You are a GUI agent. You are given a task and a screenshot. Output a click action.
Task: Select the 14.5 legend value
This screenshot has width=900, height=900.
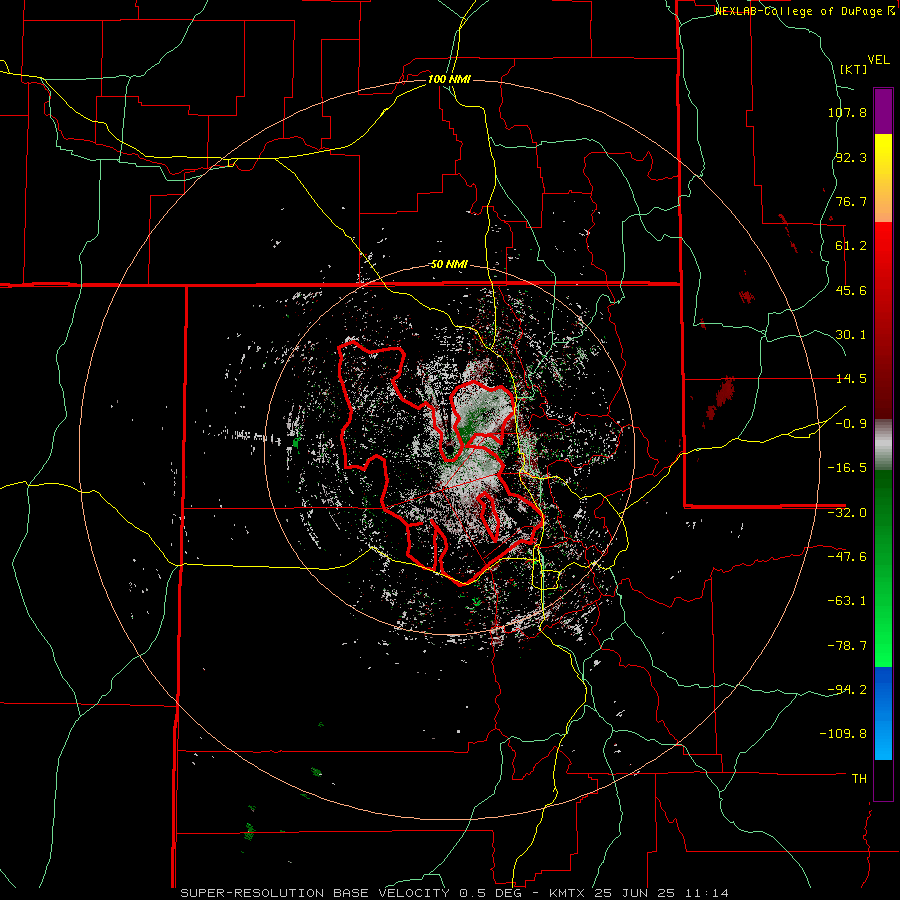click(851, 379)
